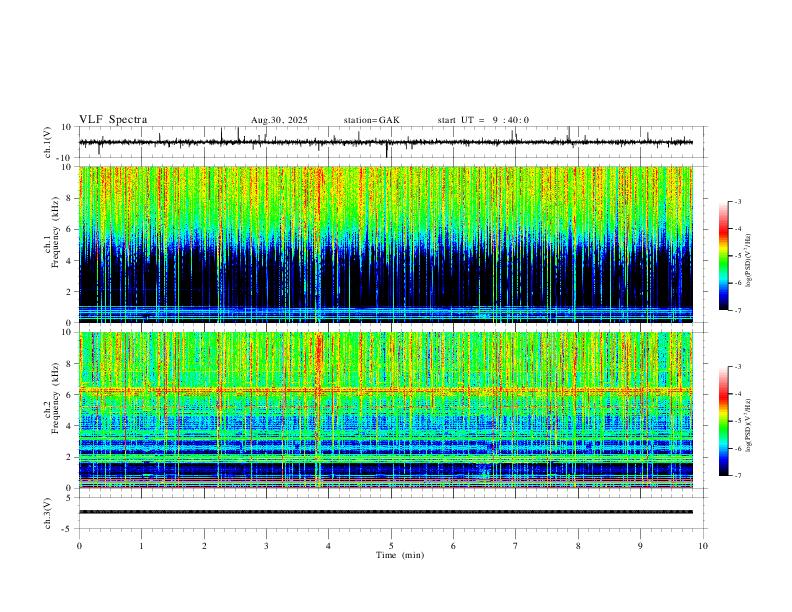Viewport: 792px width, 612px height.
Task: Select the ch.1 colorbar log(PSD) label
Action: point(749,261)
